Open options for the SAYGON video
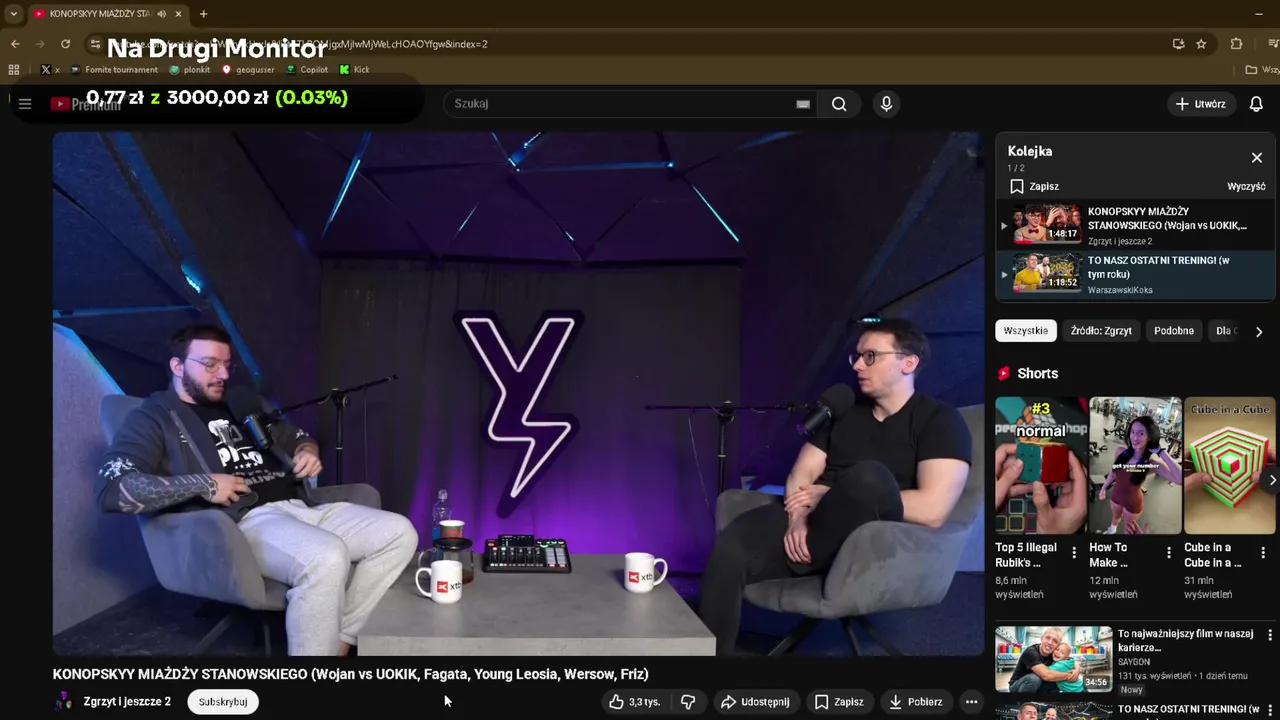The image size is (1280, 720). click(x=1270, y=635)
